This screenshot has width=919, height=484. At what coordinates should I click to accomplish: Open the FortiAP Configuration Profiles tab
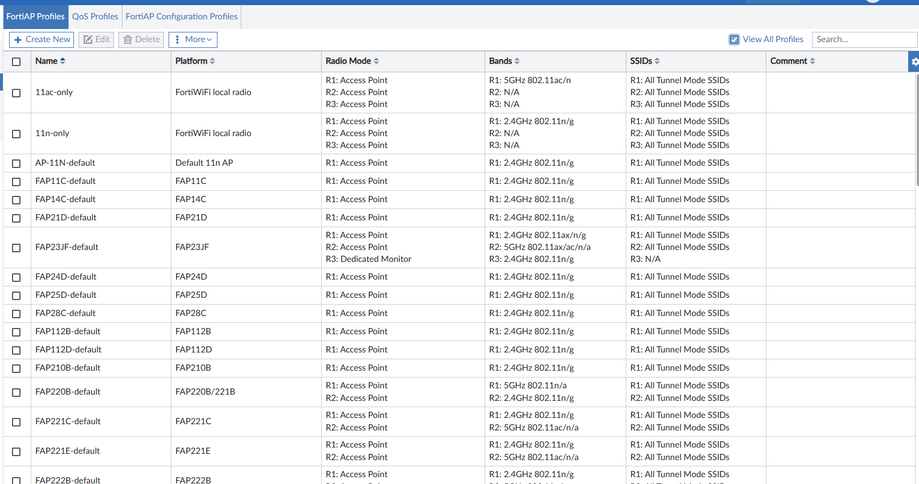click(x=182, y=16)
